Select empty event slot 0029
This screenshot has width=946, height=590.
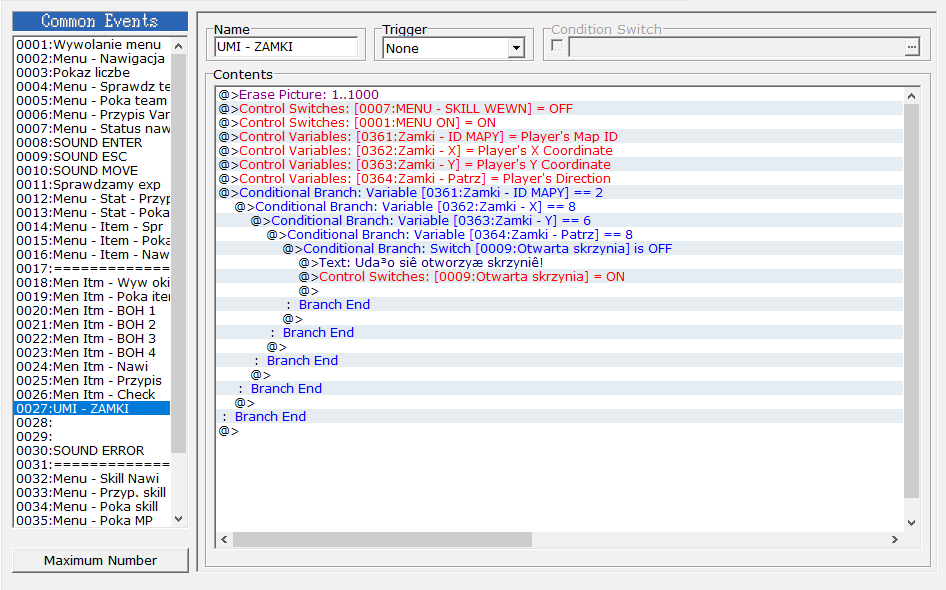(x=92, y=436)
